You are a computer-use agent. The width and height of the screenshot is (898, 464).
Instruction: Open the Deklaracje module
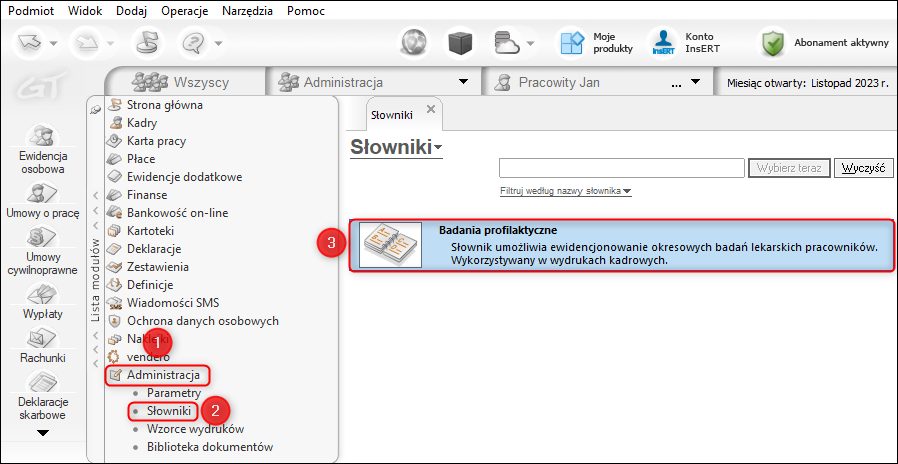coord(154,249)
